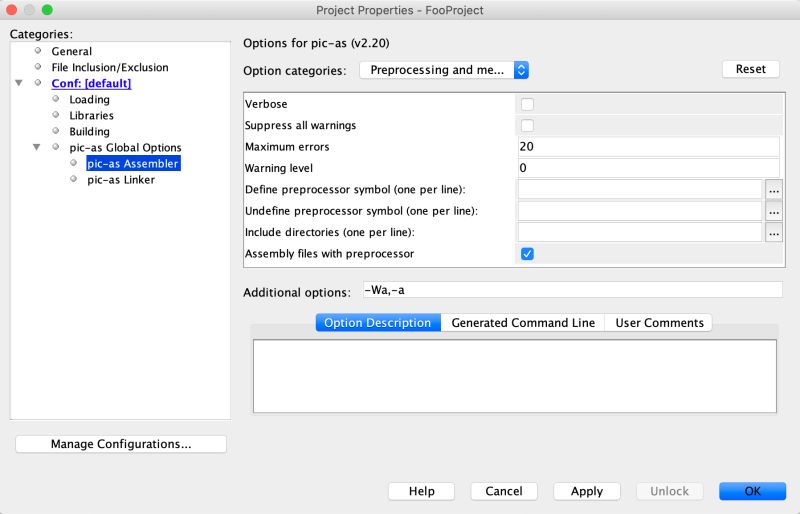
Task: Click the Cancel button
Action: pyautogui.click(x=504, y=491)
